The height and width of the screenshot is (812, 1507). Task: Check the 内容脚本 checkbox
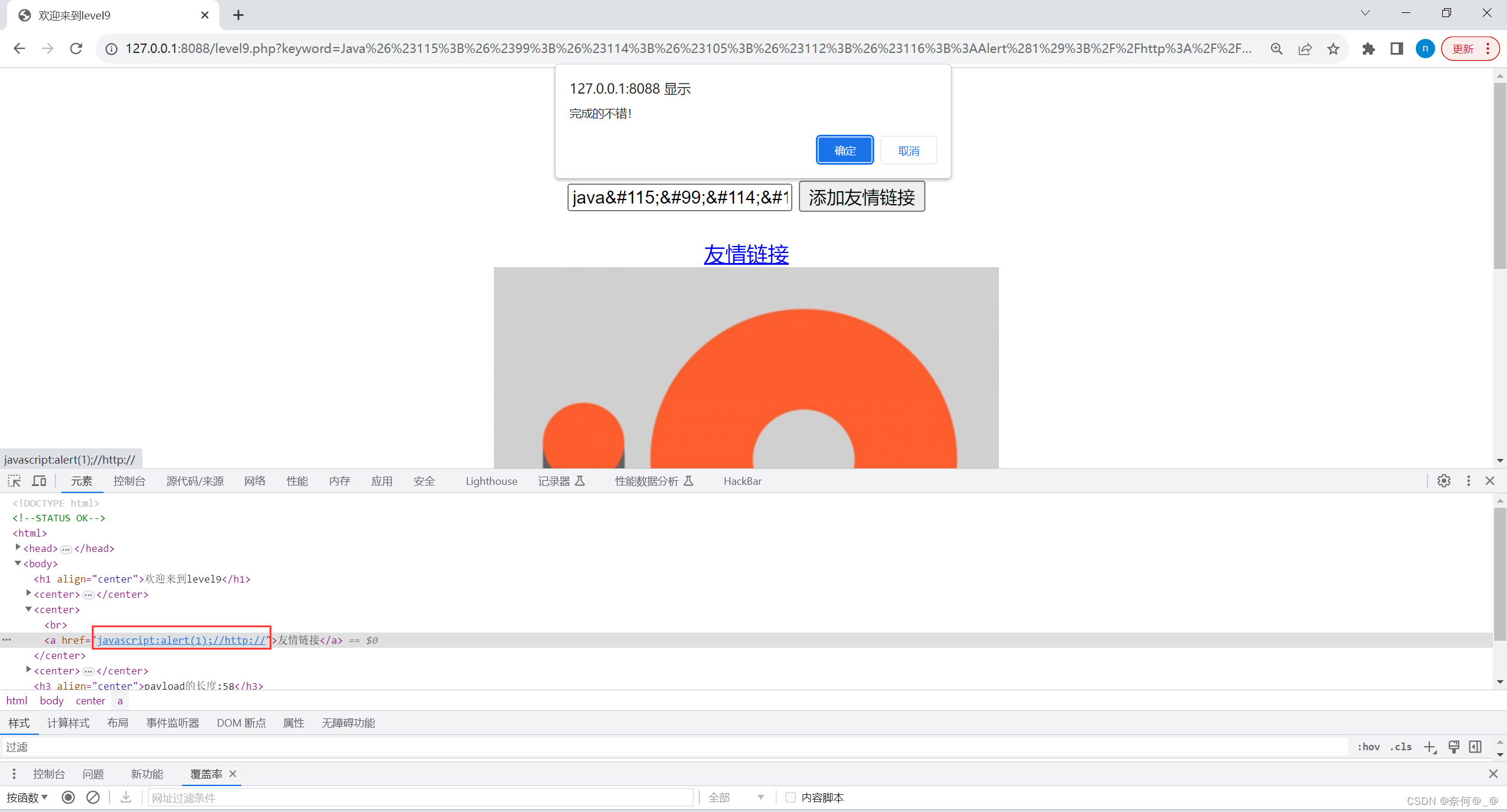pyautogui.click(x=791, y=797)
